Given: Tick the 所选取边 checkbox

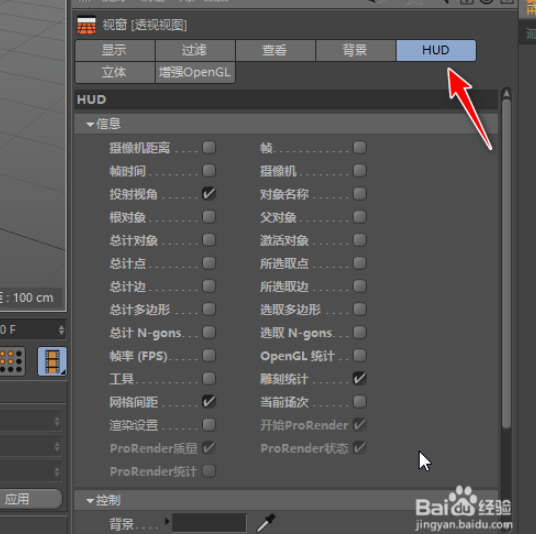Looking at the screenshot, I should click(x=360, y=286).
